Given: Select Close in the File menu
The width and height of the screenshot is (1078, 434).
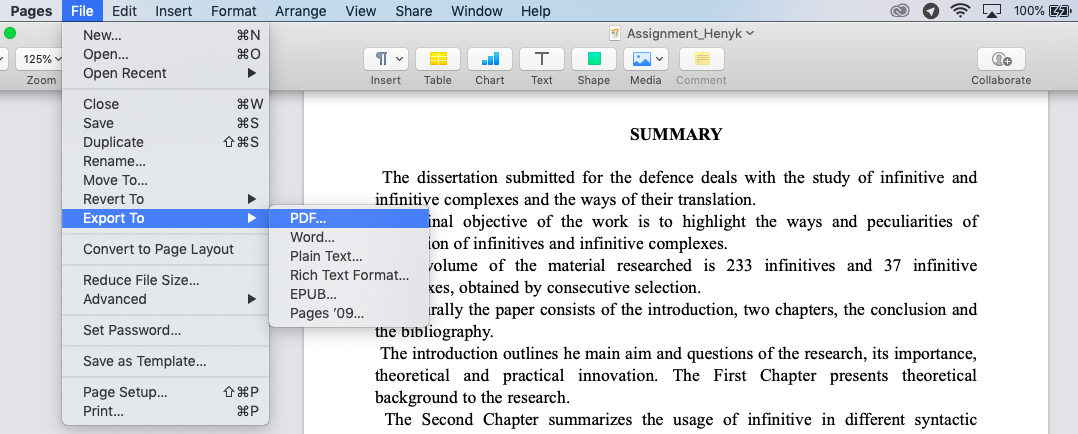Looking at the screenshot, I should click(x=165, y=104).
